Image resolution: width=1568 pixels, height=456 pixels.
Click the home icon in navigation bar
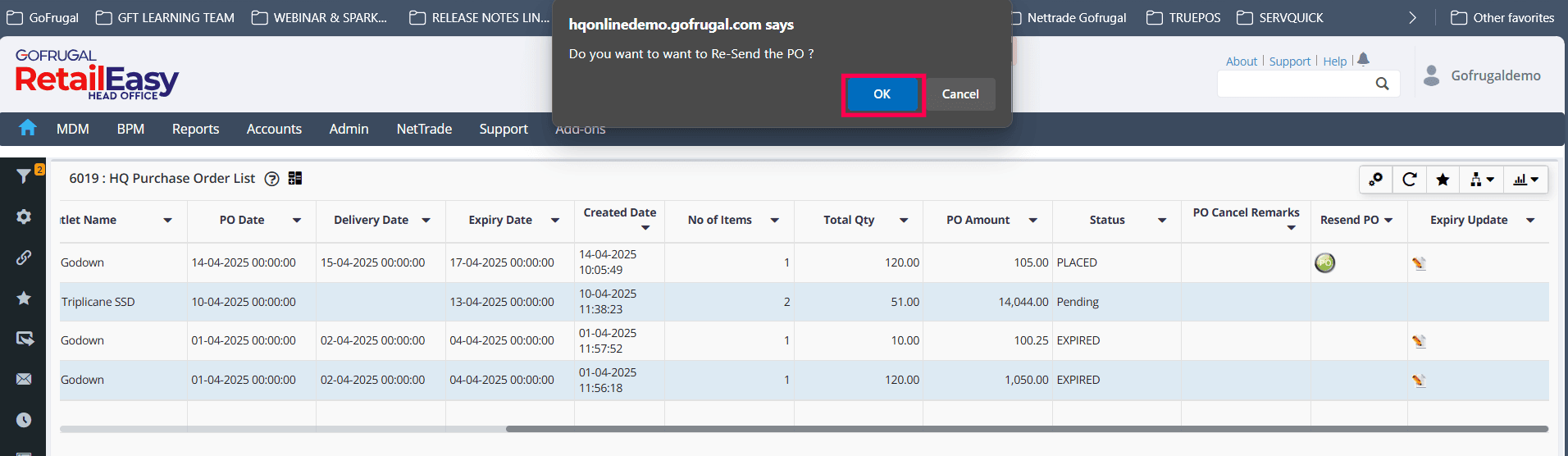(28, 128)
